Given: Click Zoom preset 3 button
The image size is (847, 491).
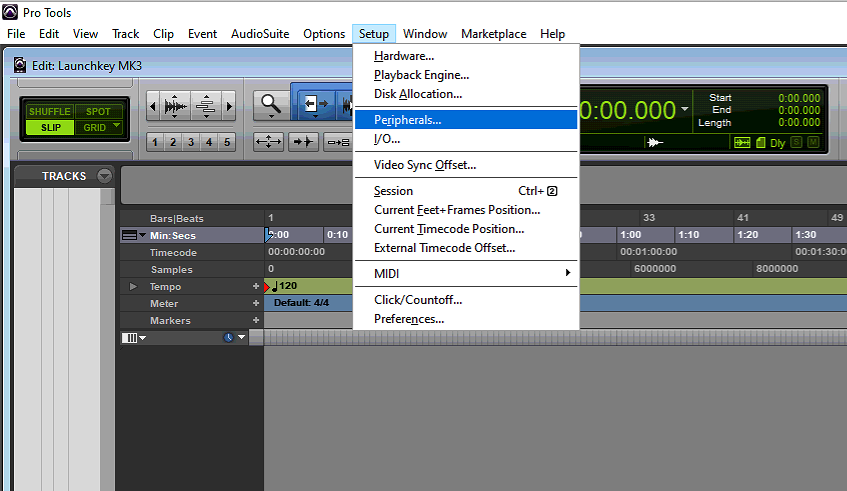Looking at the screenshot, I should [191, 142].
